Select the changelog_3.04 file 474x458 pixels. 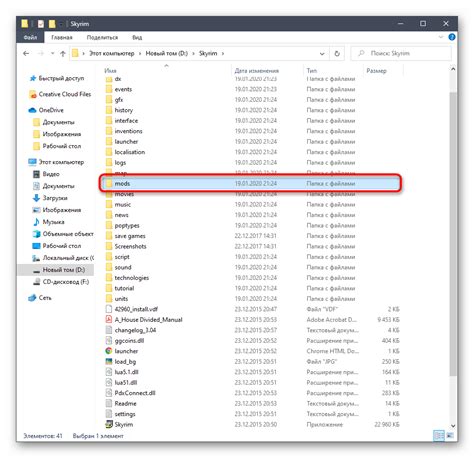pyautogui.click(x=131, y=330)
